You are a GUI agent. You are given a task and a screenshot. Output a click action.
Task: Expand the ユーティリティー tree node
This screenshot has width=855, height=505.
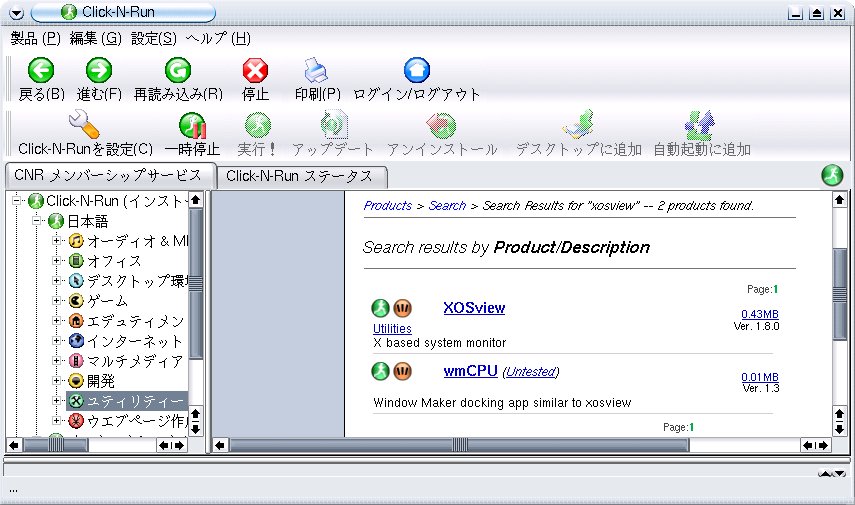[x=56, y=401]
